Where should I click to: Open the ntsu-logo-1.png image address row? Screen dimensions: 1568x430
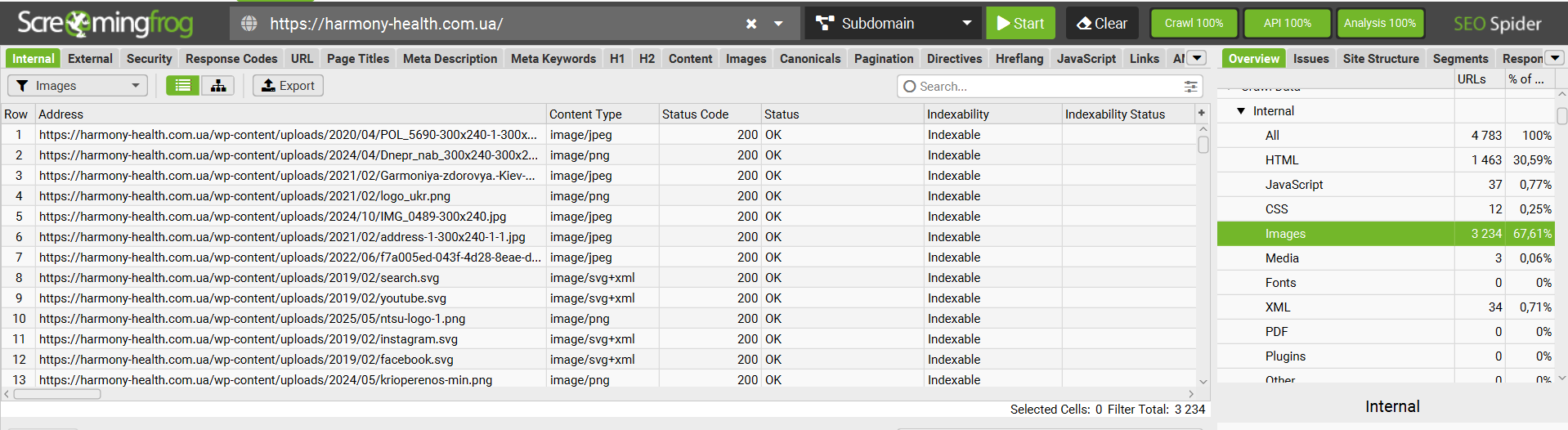(x=252, y=319)
